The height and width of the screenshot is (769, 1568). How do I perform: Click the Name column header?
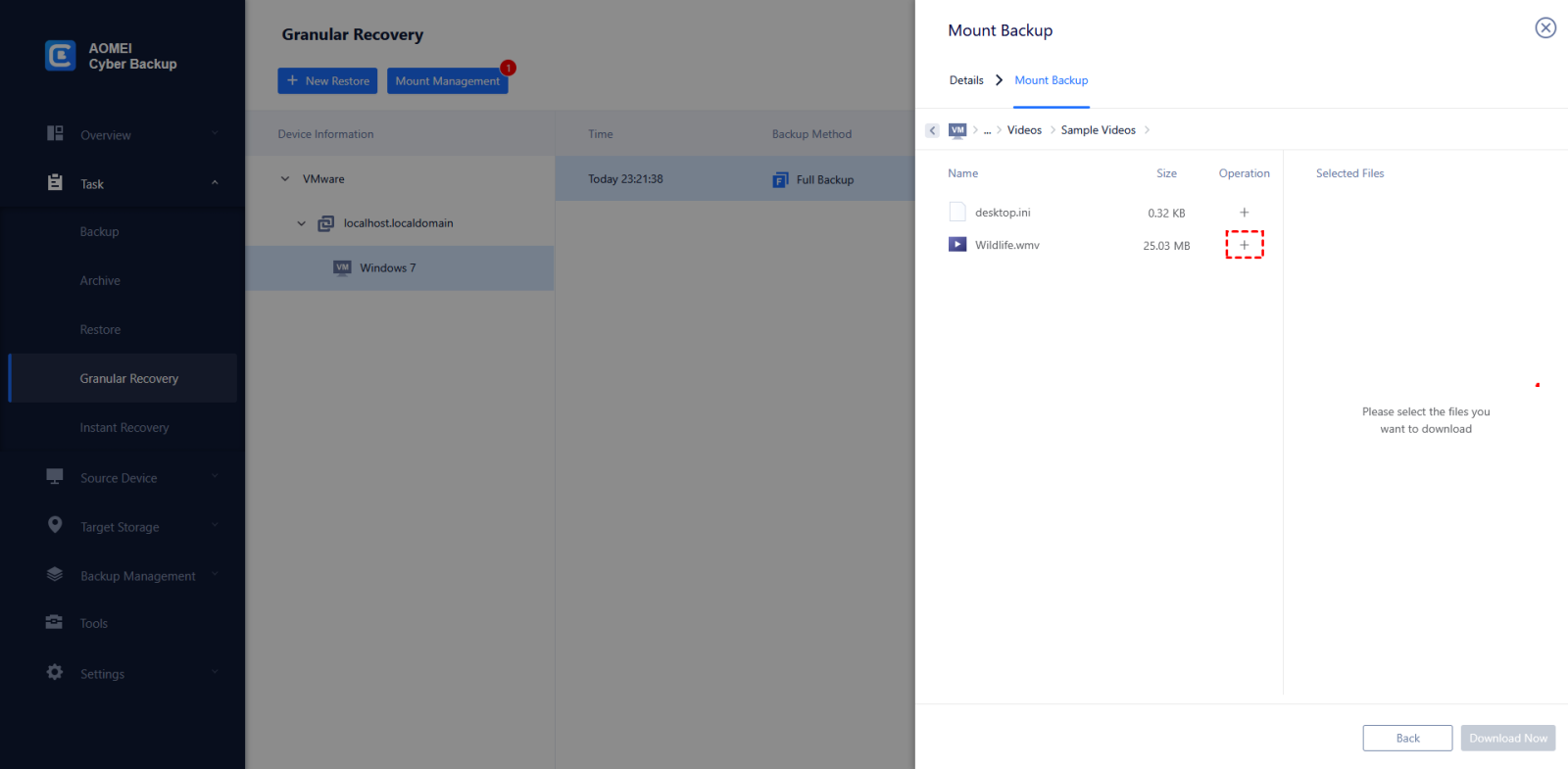pos(962,173)
